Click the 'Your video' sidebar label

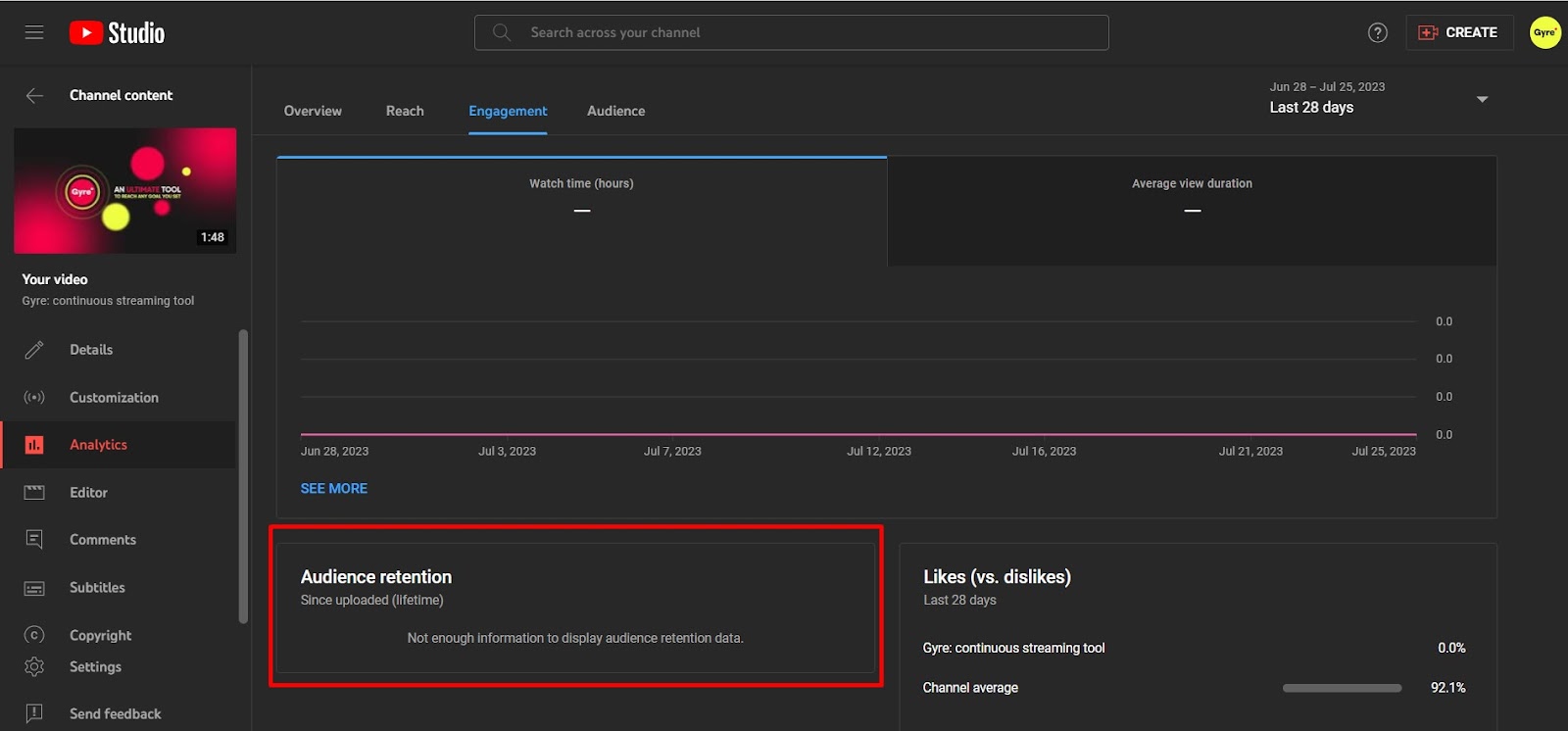point(55,279)
